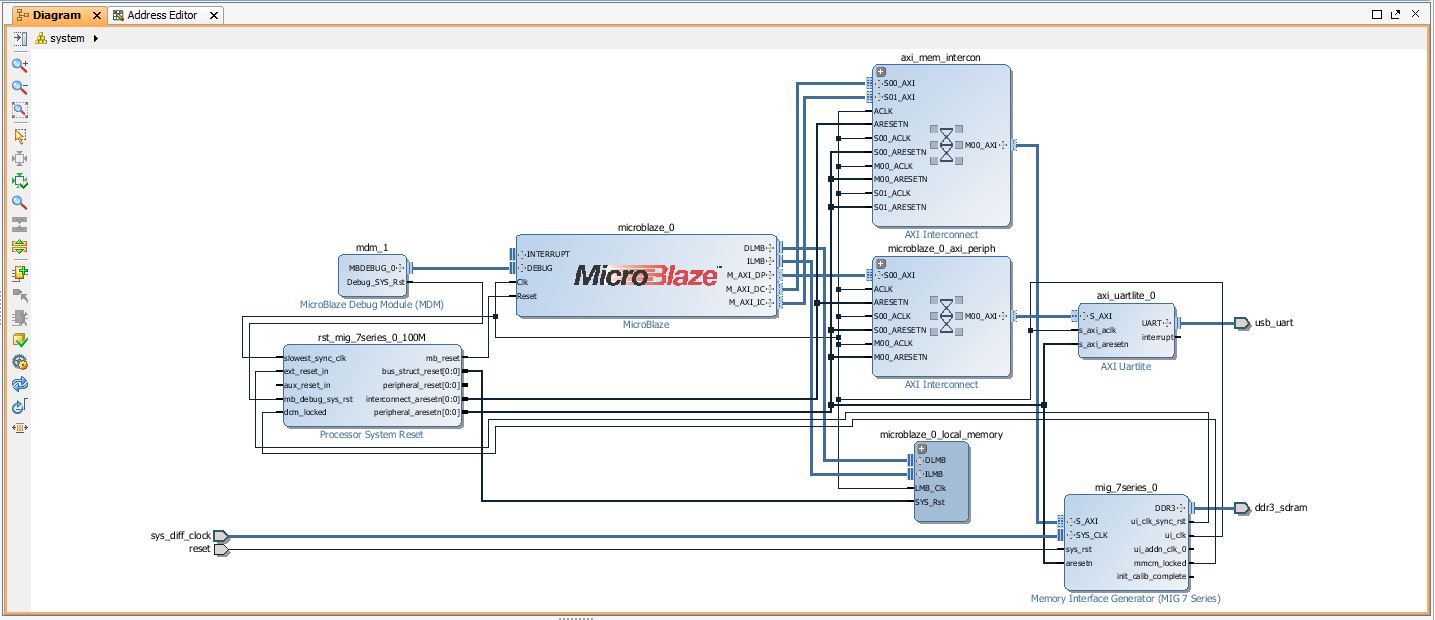Click the green auto-fit selection icon
Screen dimensions: 1435x620
coord(19,181)
